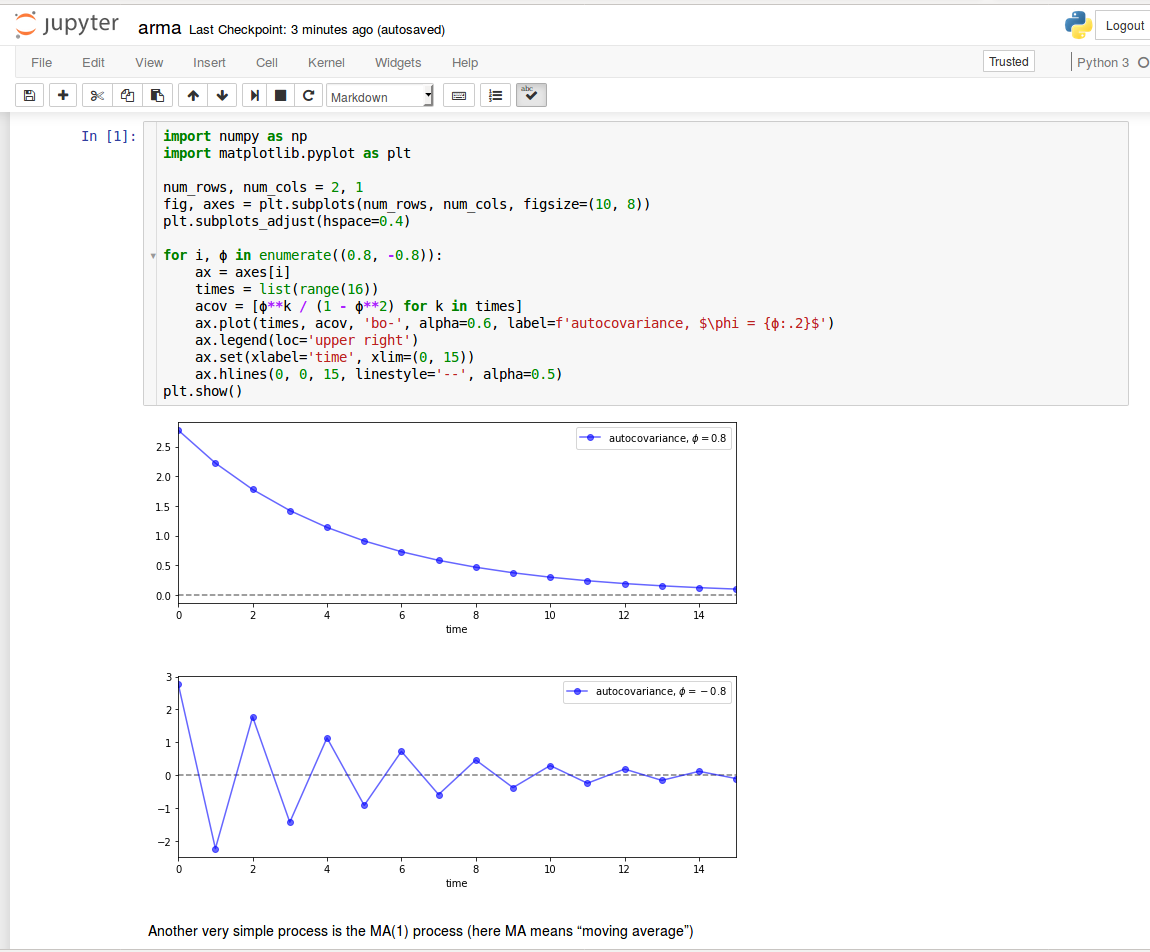Open the View menu
The height and width of the screenshot is (952, 1150).
(x=149, y=62)
